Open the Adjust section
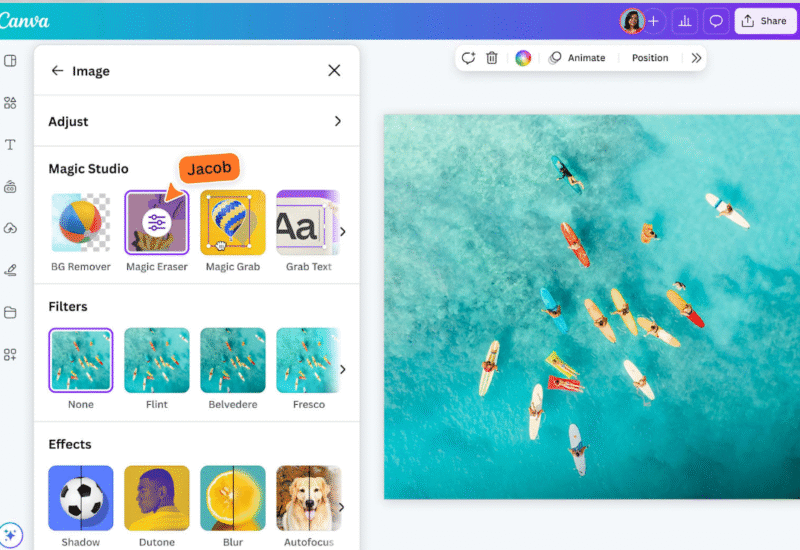This screenshot has height=550, width=800. coord(196,121)
